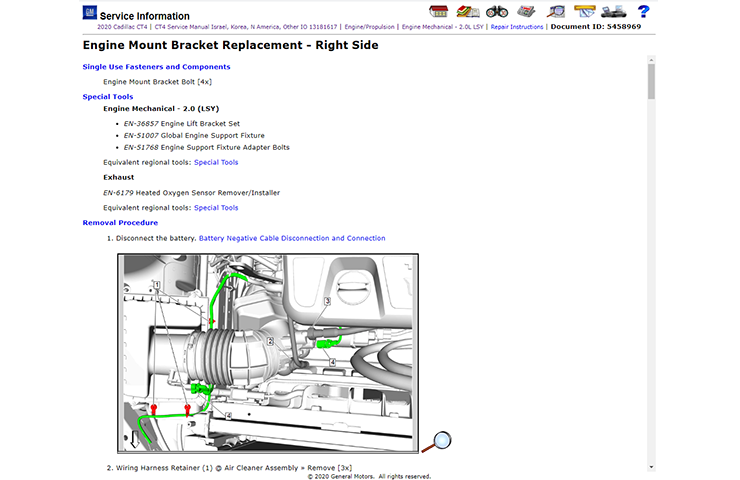Click the 'Service Information' header text

pos(144,16)
